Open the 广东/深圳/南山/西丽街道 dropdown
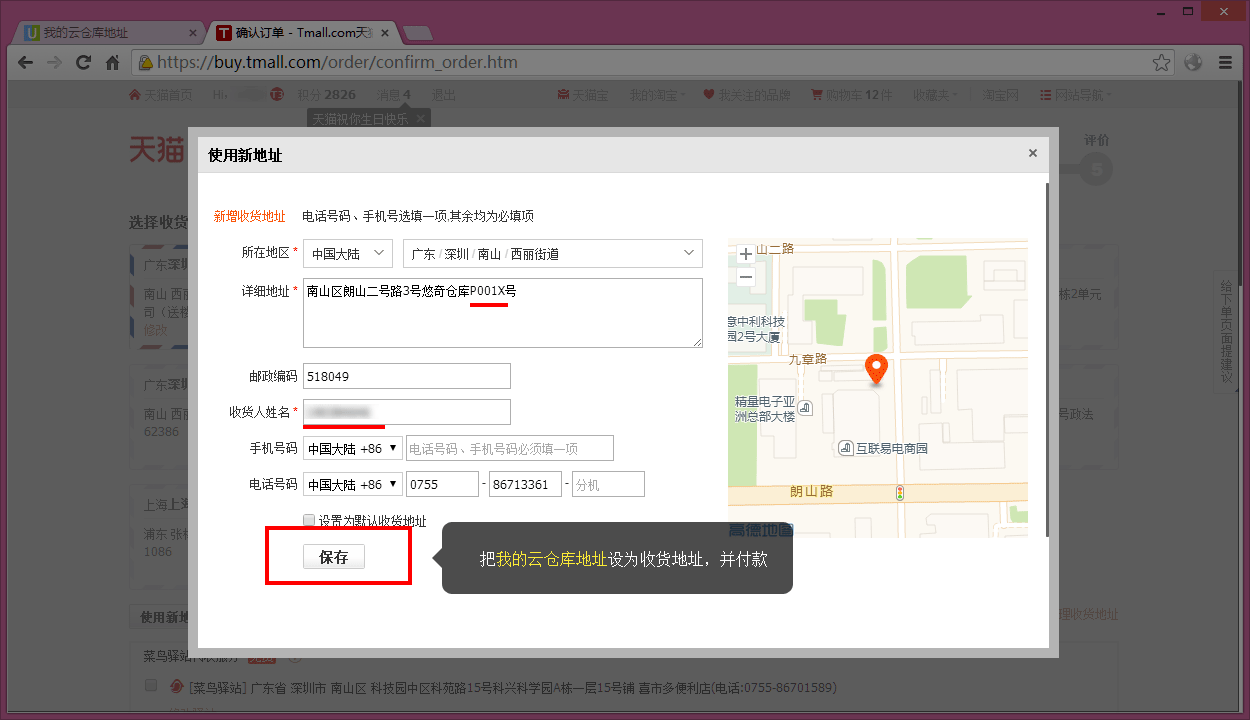This screenshot has width=1250, height=720. [x=553, y=253]
